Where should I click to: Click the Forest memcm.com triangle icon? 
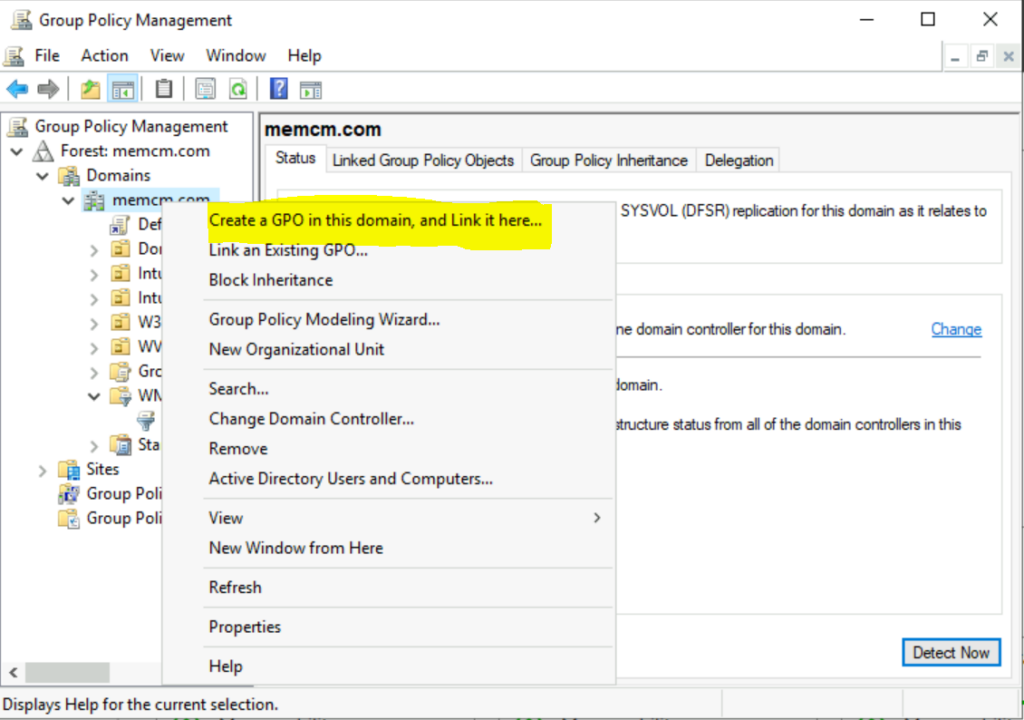(x=43, y=151)
